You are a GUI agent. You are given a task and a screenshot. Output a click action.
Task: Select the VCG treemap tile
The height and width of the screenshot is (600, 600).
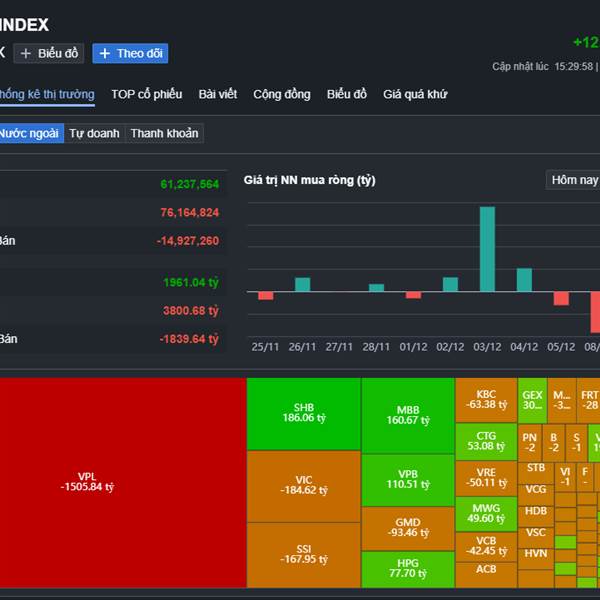click(x=536, y=495)
